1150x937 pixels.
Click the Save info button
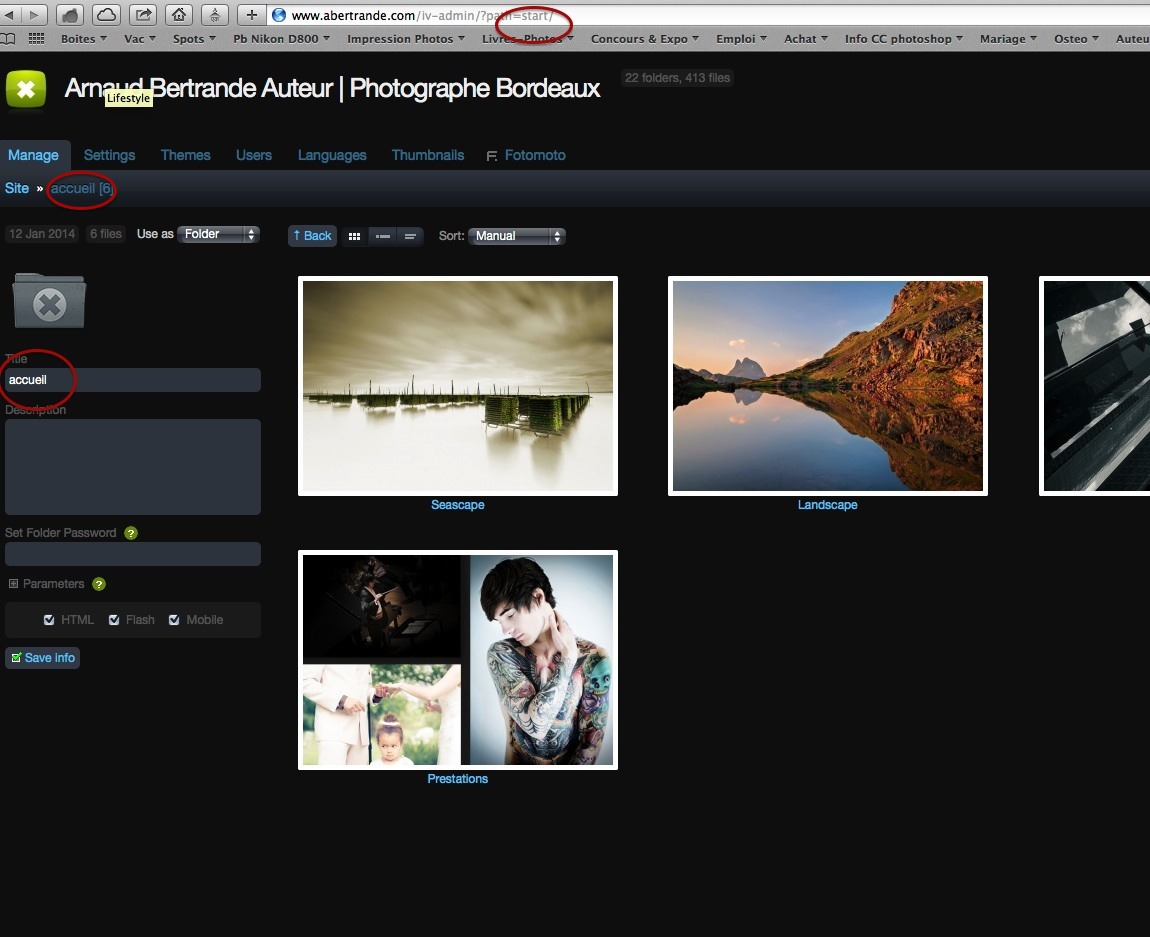(x=43, y=658)
